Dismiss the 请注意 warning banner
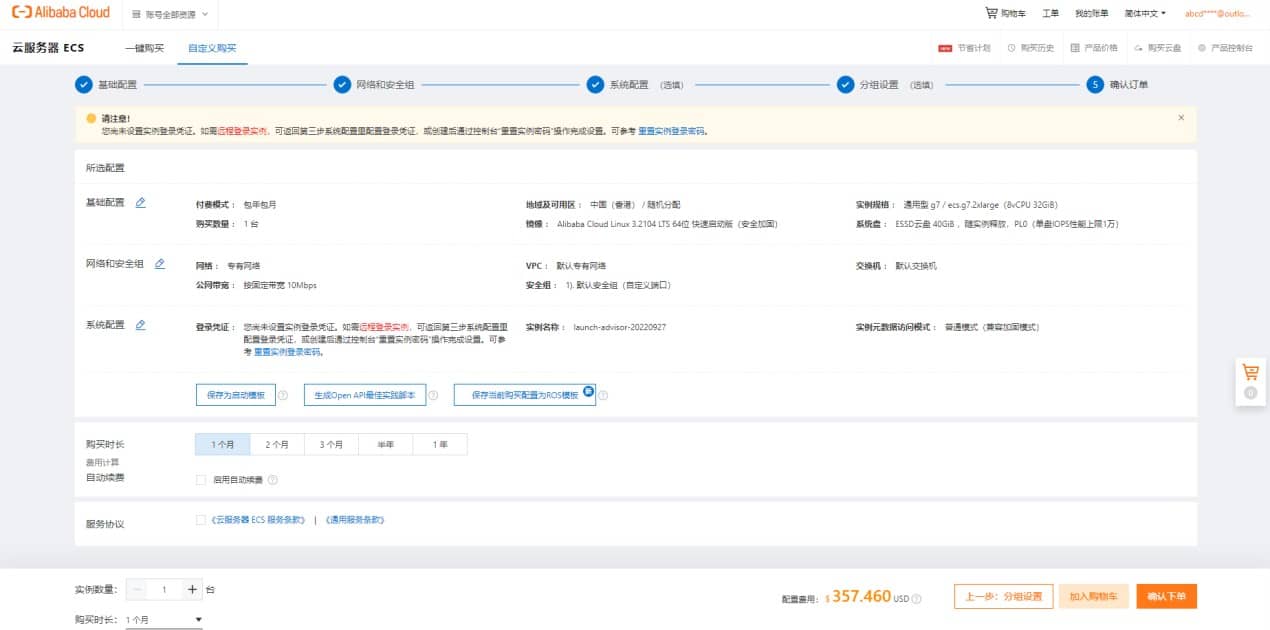This screenshot has width=1270, height=630. point(1181,117)
